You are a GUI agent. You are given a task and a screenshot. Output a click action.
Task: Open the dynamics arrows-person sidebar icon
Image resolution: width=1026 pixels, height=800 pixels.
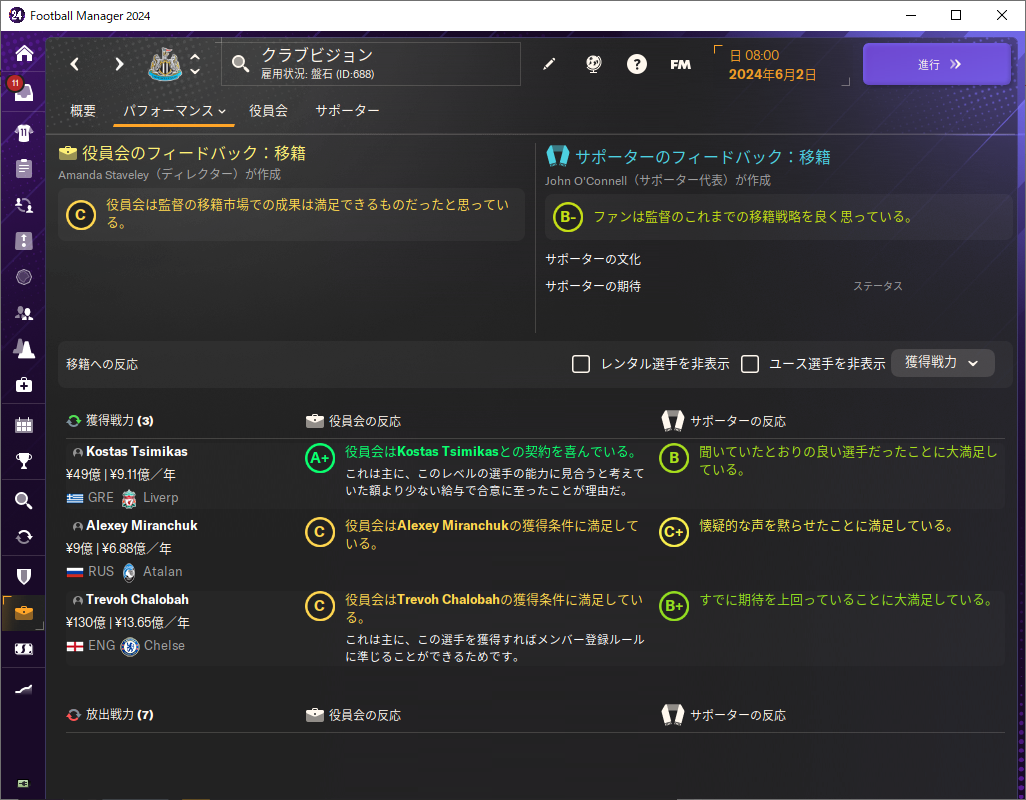tap(24, 205)
